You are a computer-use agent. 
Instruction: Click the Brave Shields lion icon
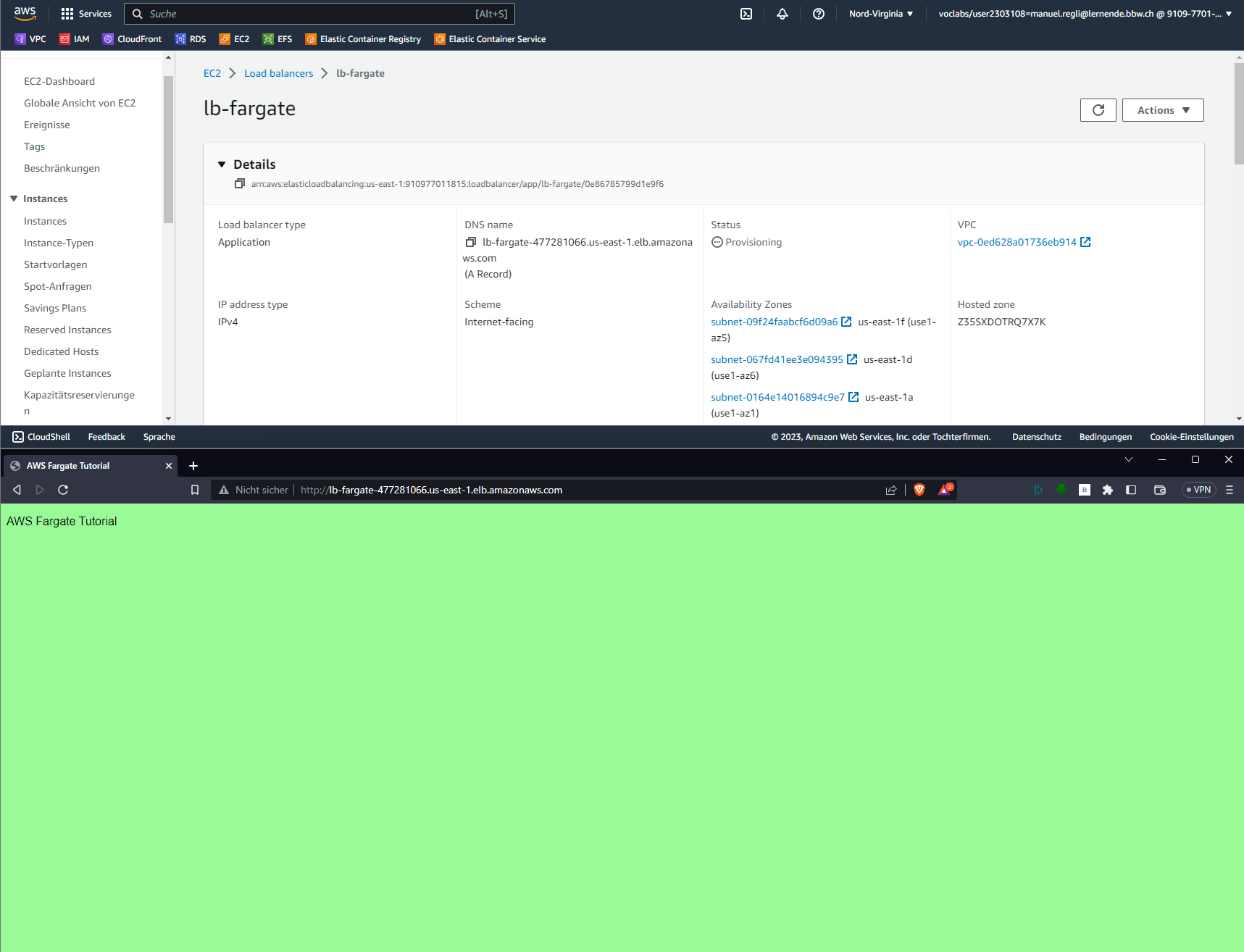[919, 490]
